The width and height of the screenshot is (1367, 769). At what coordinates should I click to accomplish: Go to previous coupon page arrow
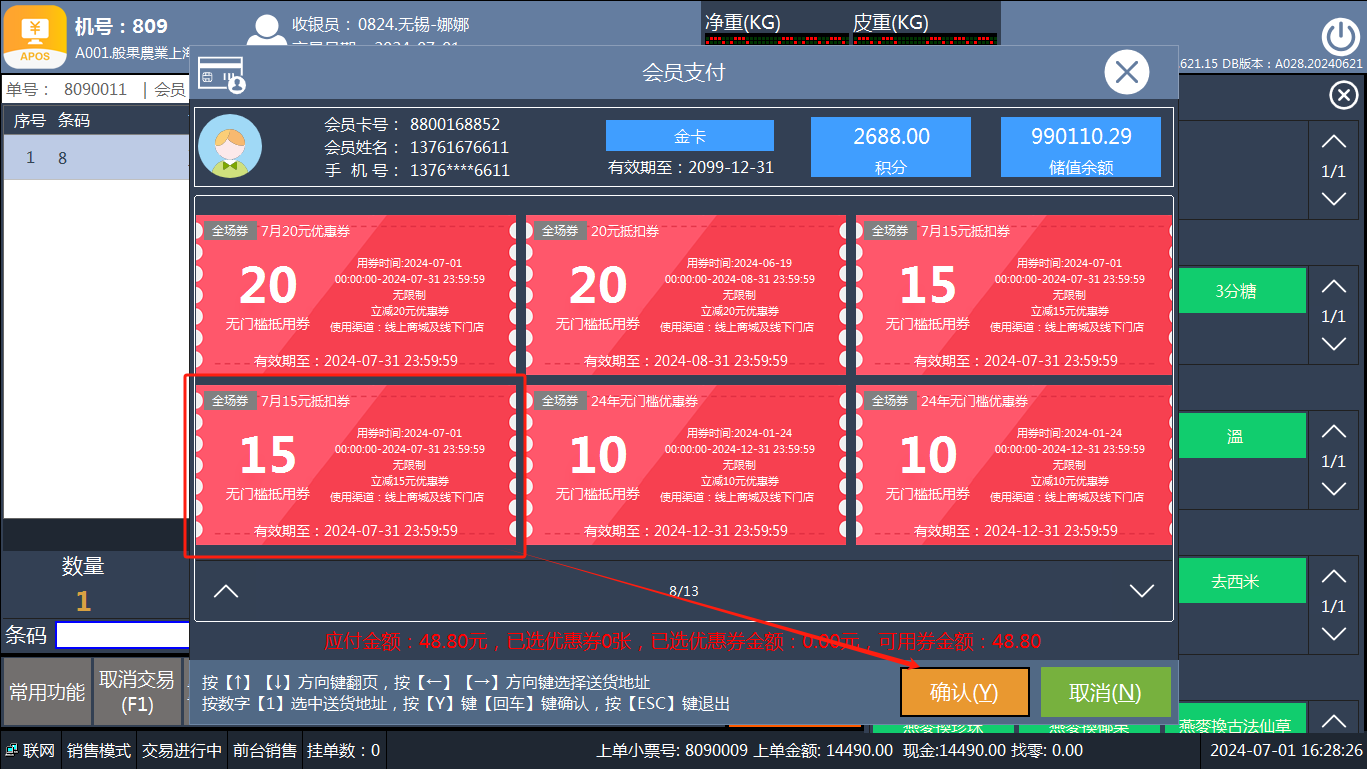(x=226, y=591)
